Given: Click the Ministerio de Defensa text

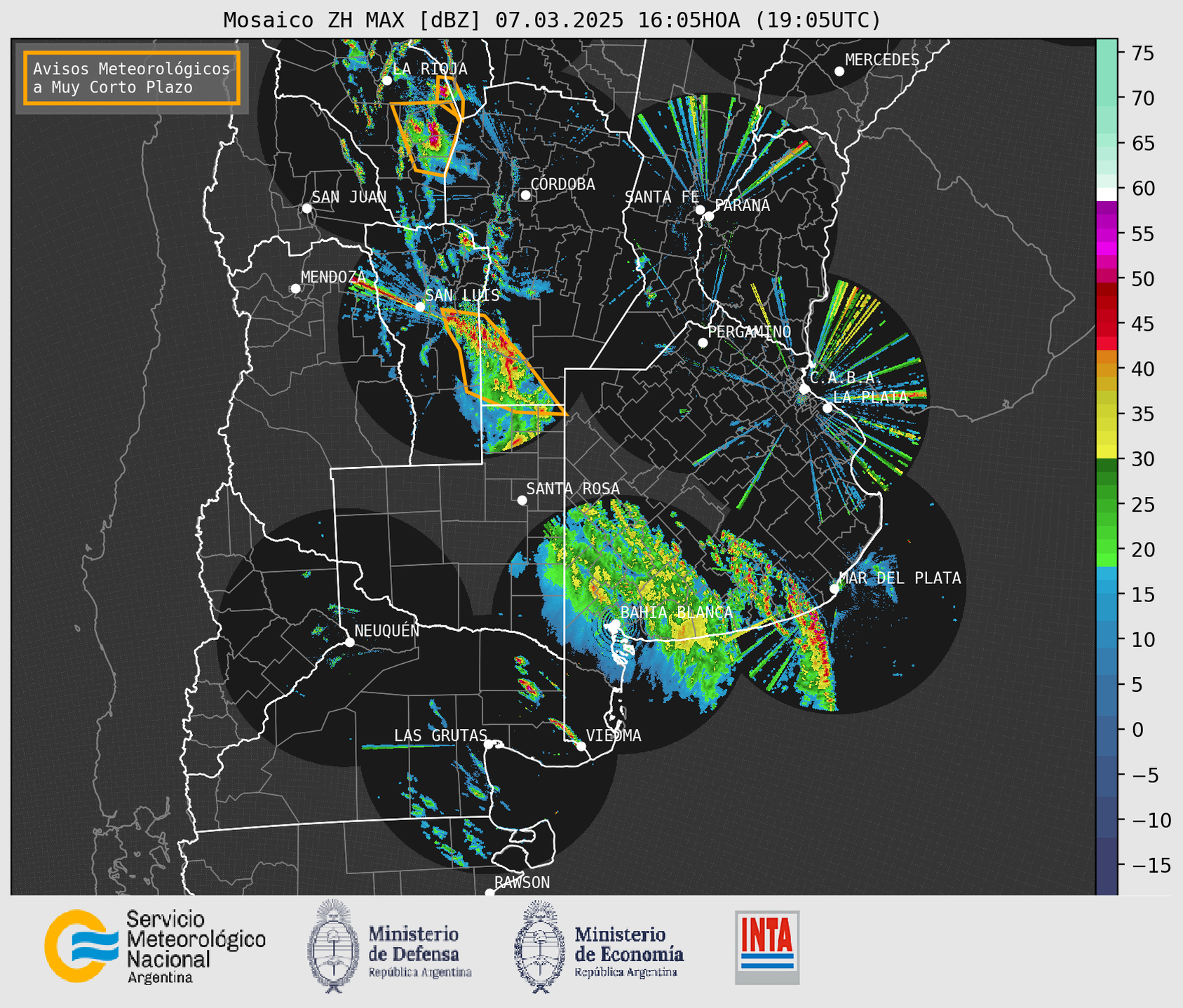Looking at the screenshot, I should pos(419,951).
